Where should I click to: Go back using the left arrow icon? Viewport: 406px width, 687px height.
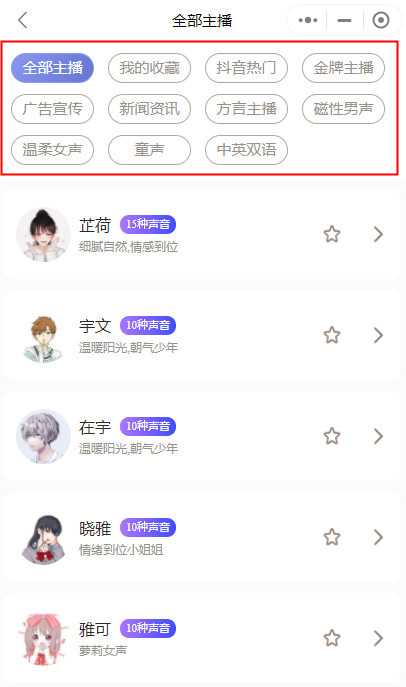23,20
